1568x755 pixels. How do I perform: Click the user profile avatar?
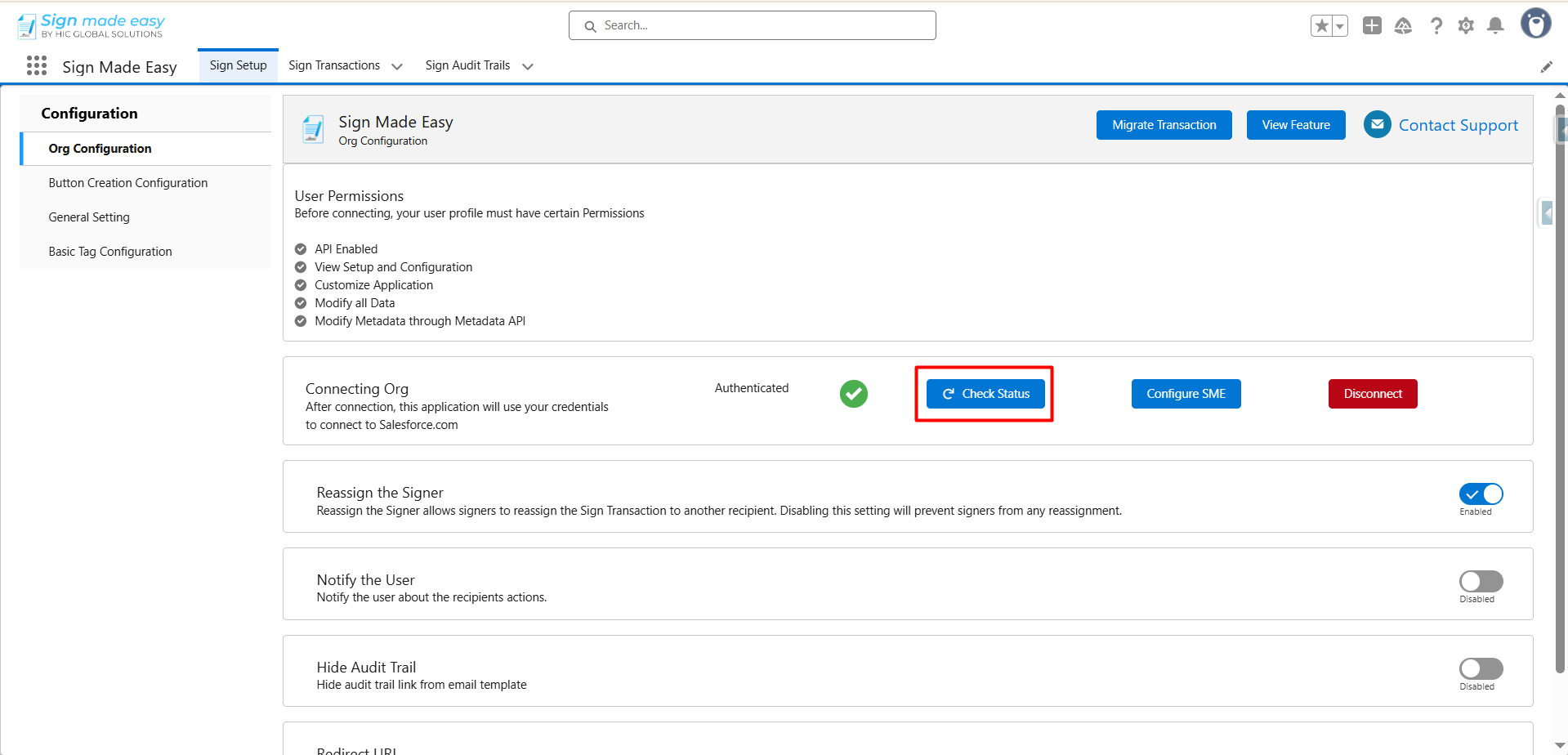(1535, 24)
